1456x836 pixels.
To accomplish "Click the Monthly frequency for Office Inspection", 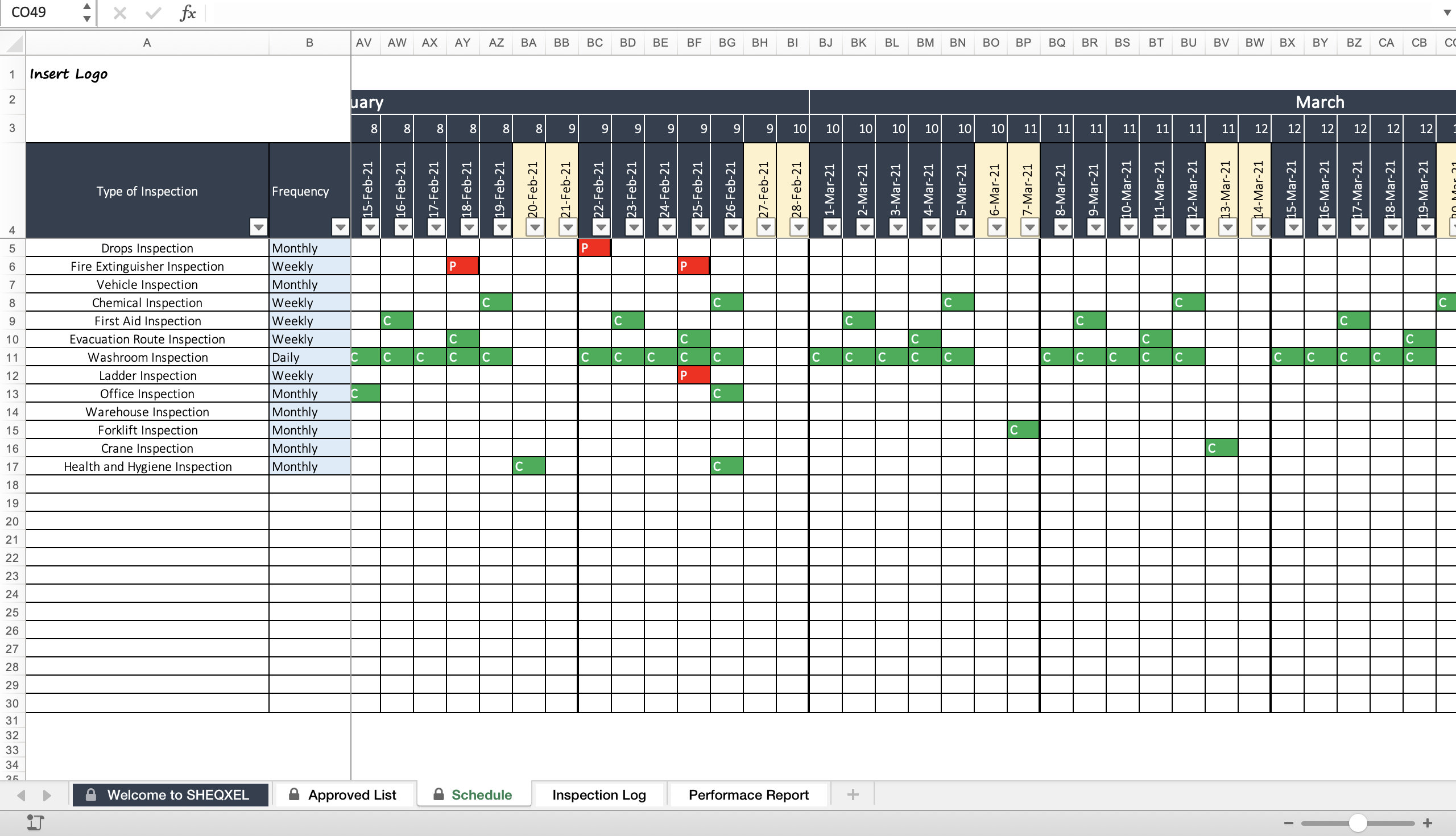I will click(309, 394).
